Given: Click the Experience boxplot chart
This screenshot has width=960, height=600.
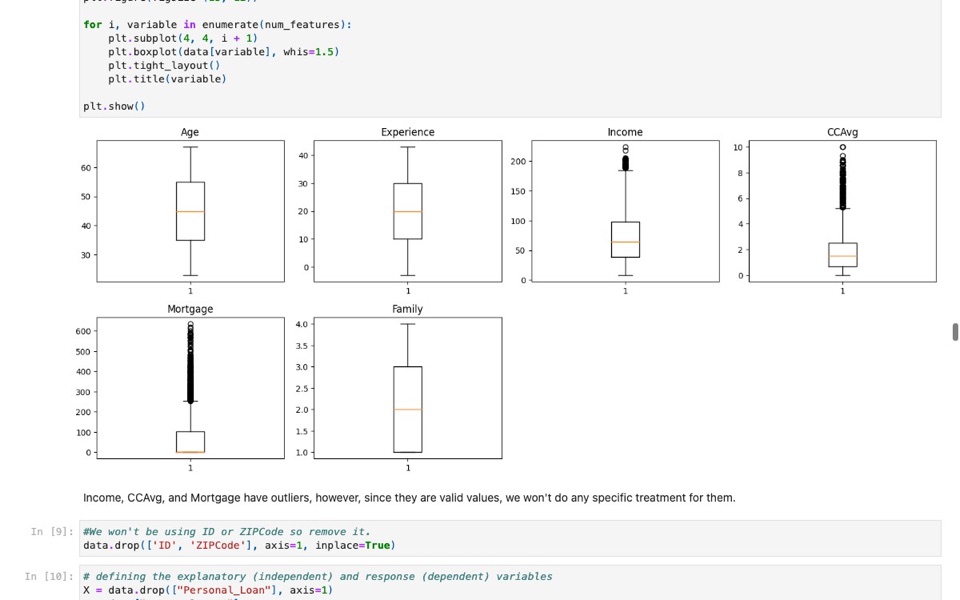Looking at the screenshot, I should [x=408, y=211].
